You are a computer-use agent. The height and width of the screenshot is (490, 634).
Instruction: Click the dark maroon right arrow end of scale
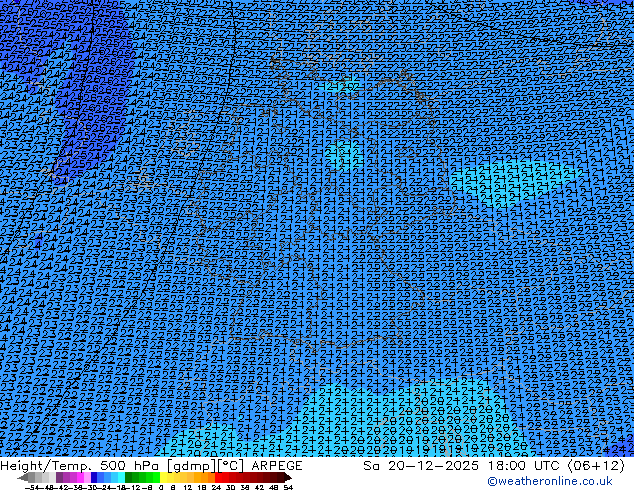[x=287, y=477]
